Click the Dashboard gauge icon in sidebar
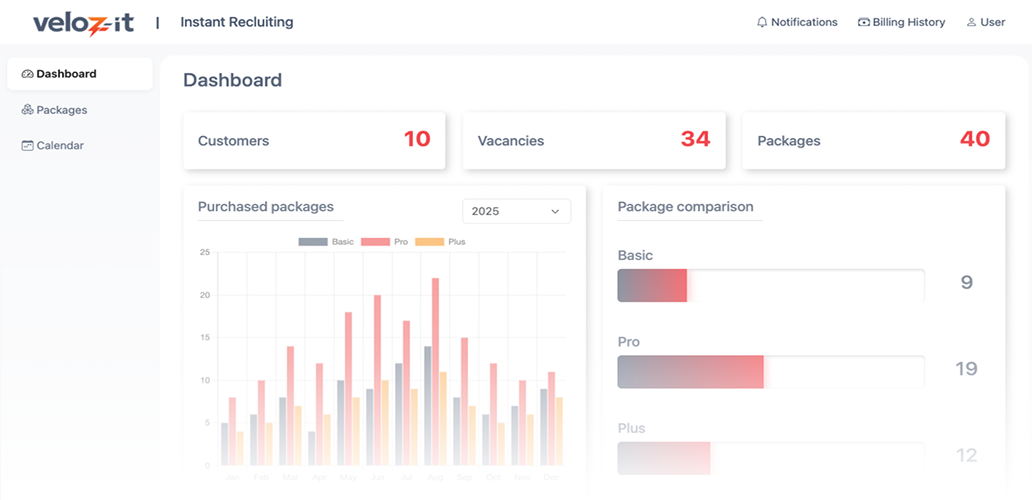 (x=27, y=74)
